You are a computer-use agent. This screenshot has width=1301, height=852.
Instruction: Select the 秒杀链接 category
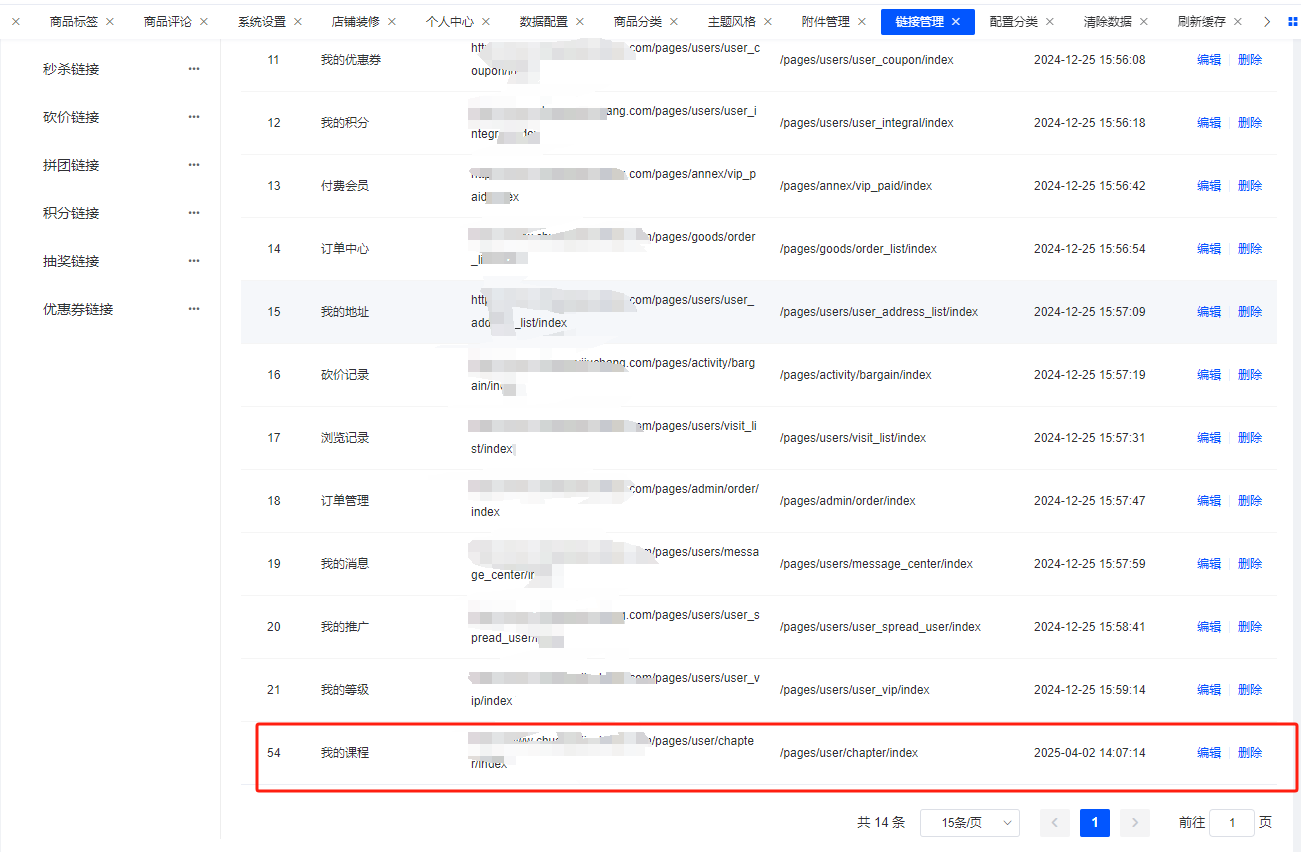(71, 69)
